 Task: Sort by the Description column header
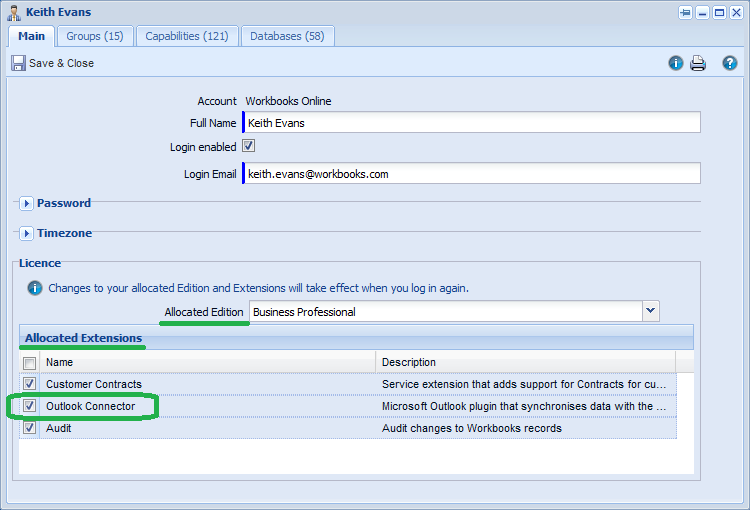(x=525, y=362)
